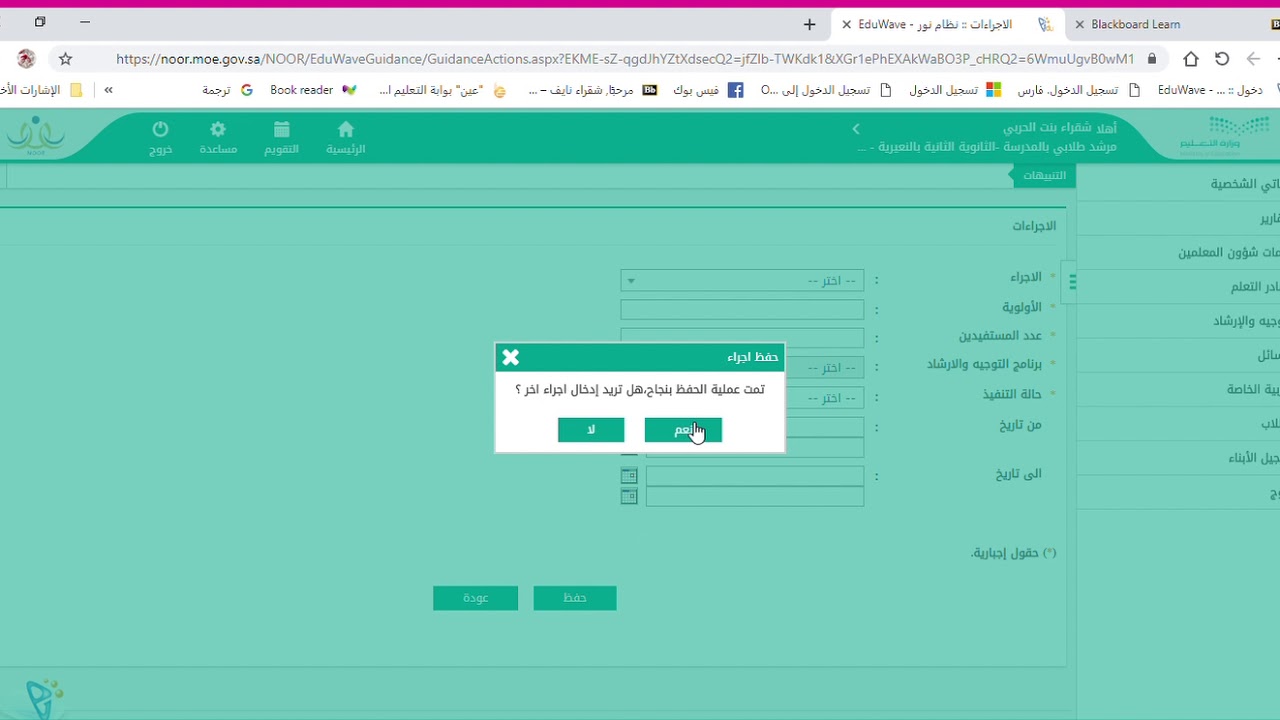The width and height of the screenshot is (1280, 720).
Task: Open the فيس بوك Facebook bookmark
Action: [708, 90]
